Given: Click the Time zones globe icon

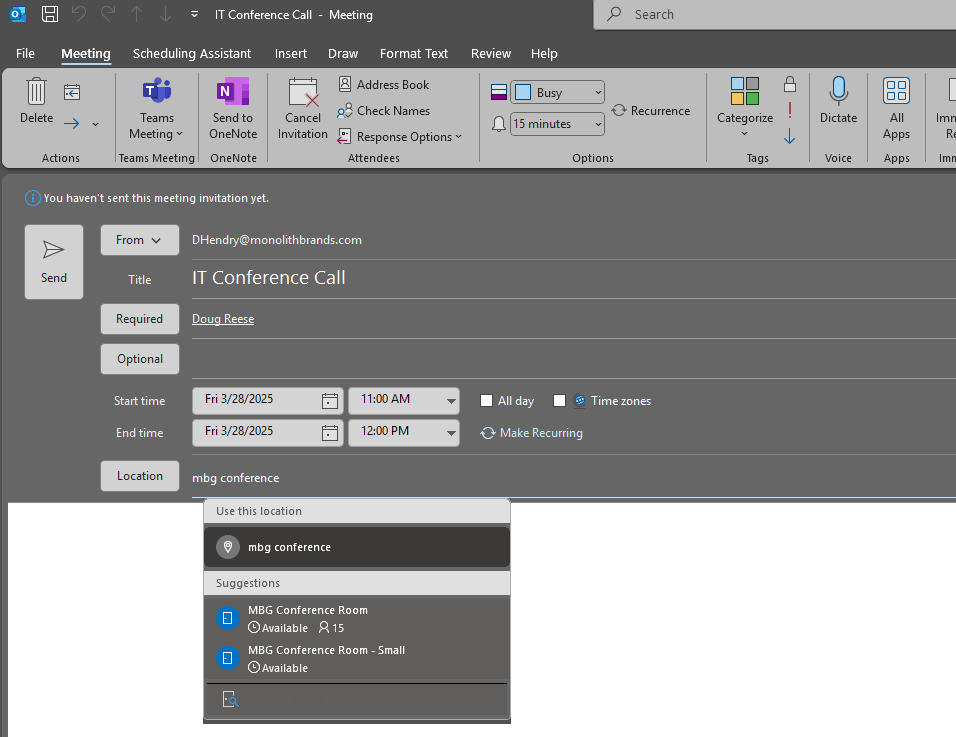Looking at the screenshot, I should coord(580,401).
